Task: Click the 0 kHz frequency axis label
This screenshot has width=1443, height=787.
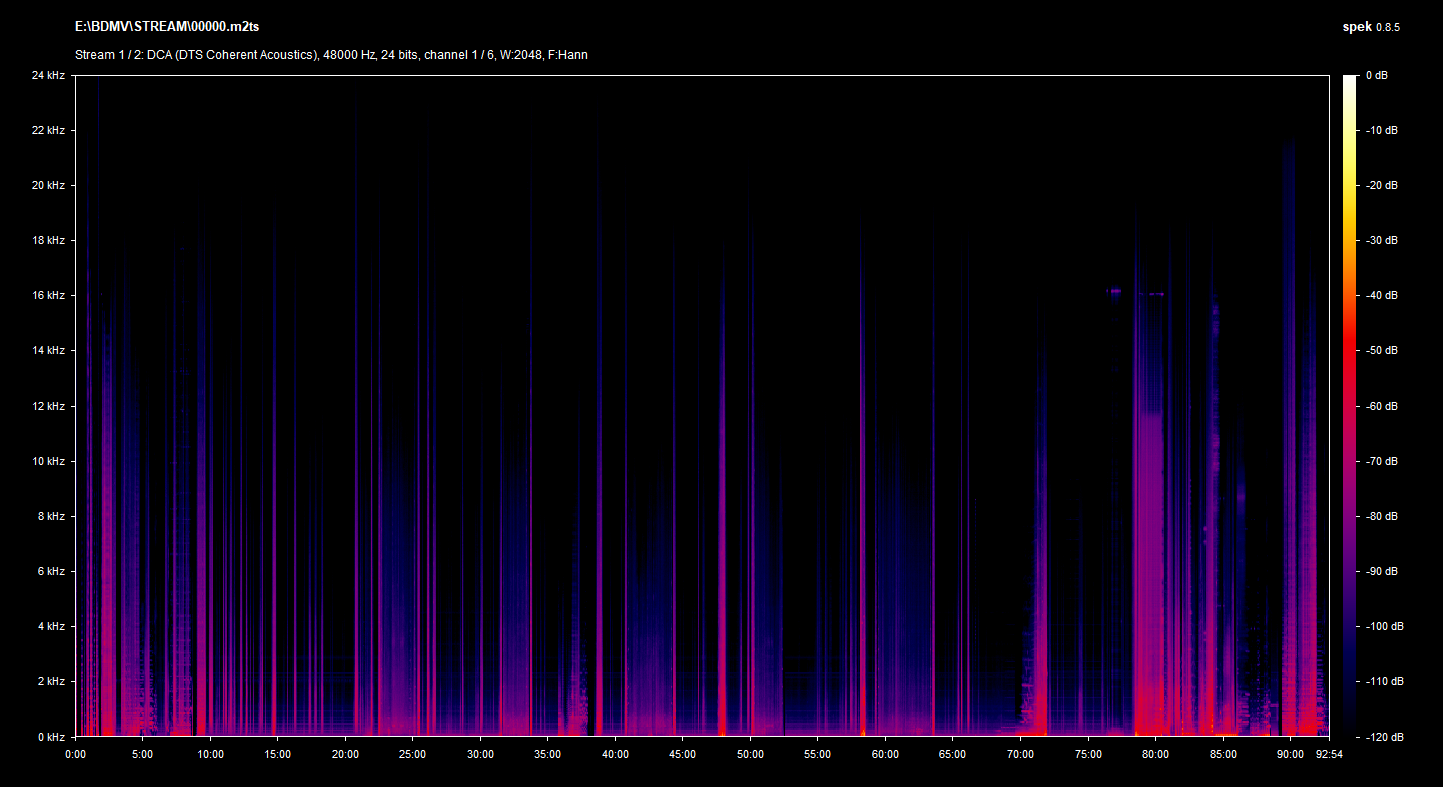Action: [50, 737]
